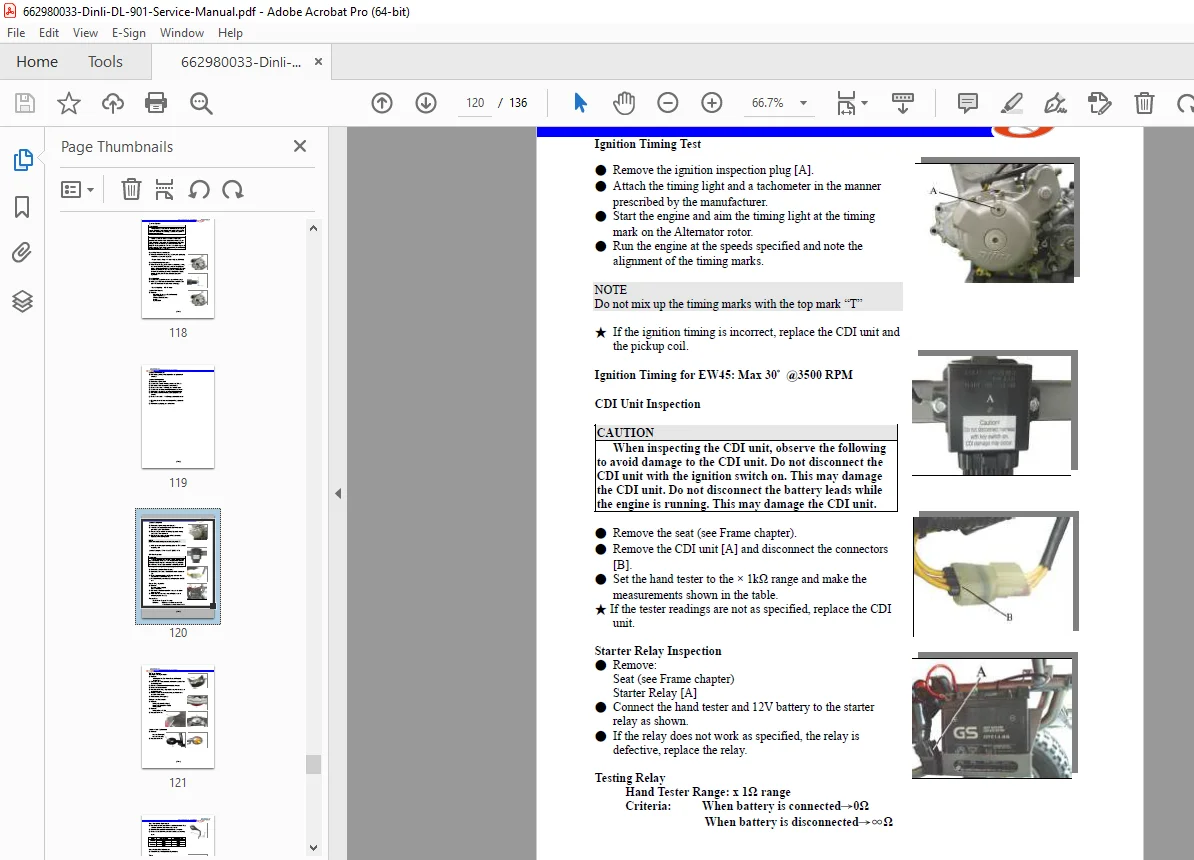Click the battery GS photo
This screenshot has width=1194, height=860.
tap(994, 715)
